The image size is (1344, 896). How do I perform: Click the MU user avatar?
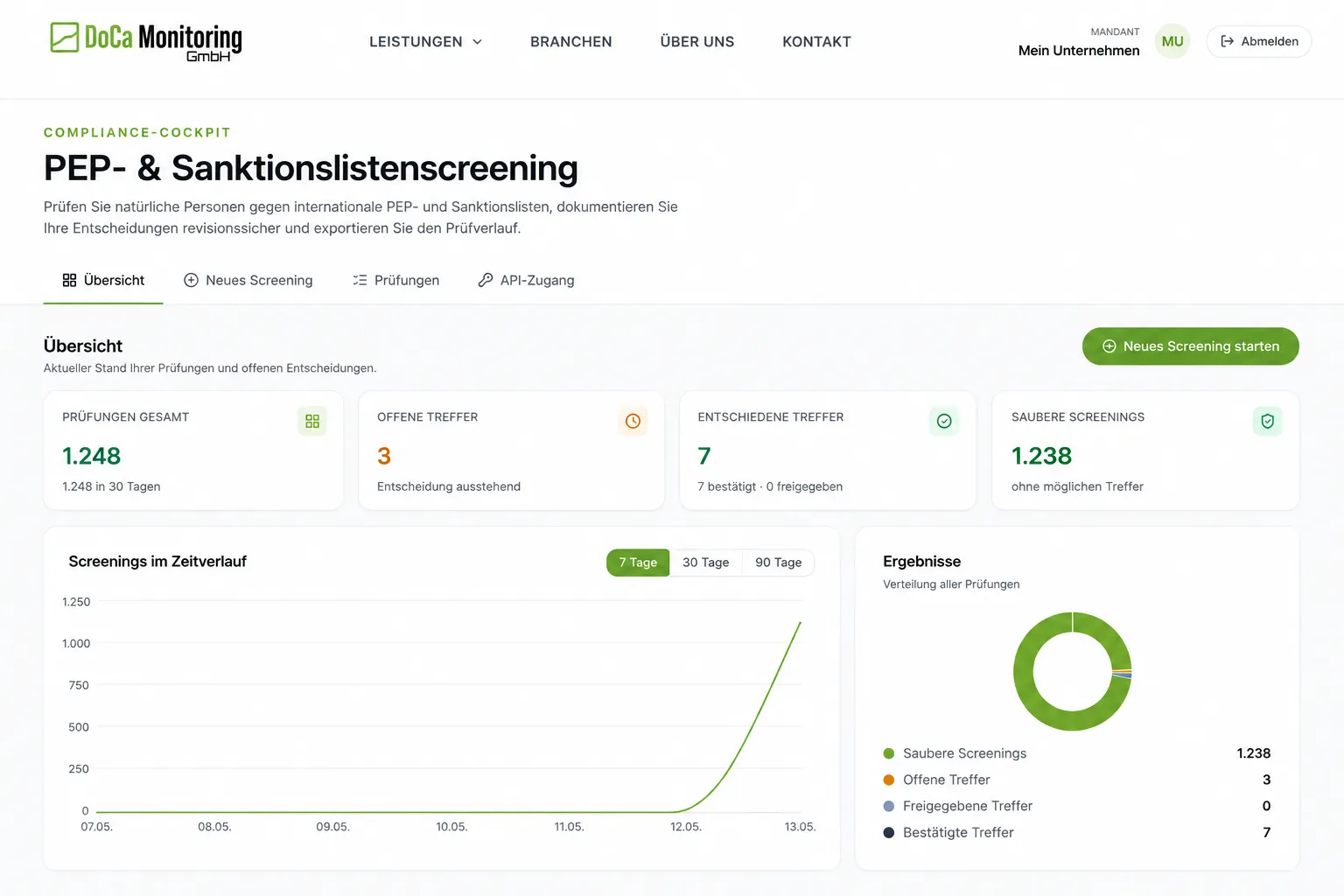(x=1172, y=41)
